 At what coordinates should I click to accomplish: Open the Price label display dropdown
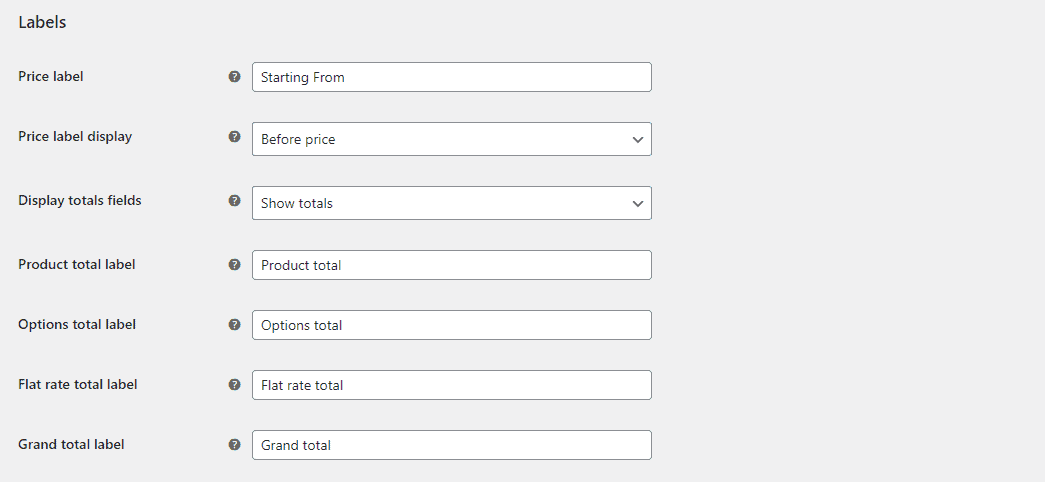pyautogui.click(x=452, y=139)
